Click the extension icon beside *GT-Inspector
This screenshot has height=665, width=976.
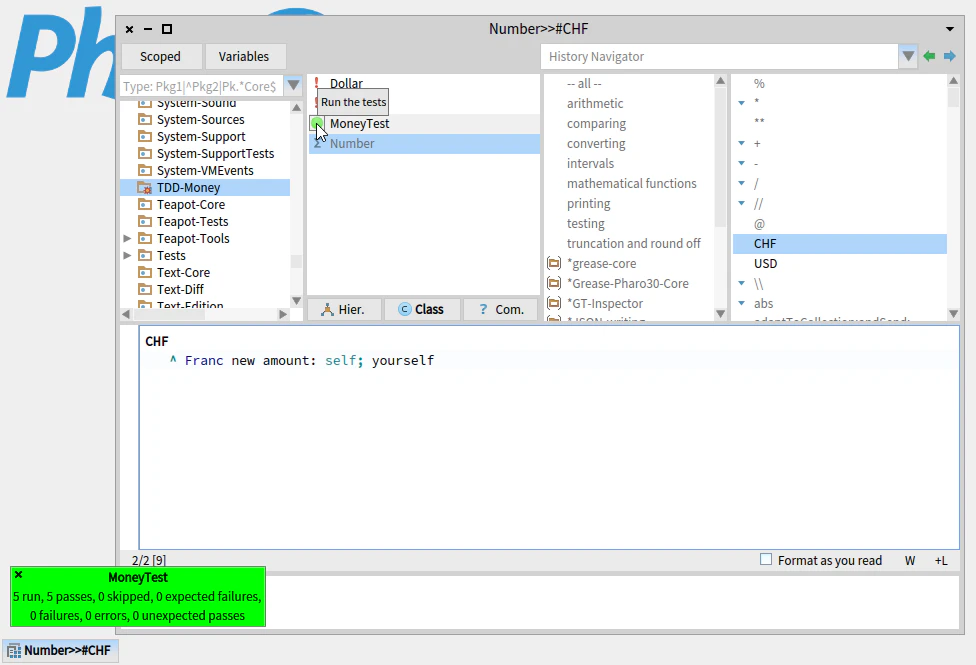pos(554,303)
